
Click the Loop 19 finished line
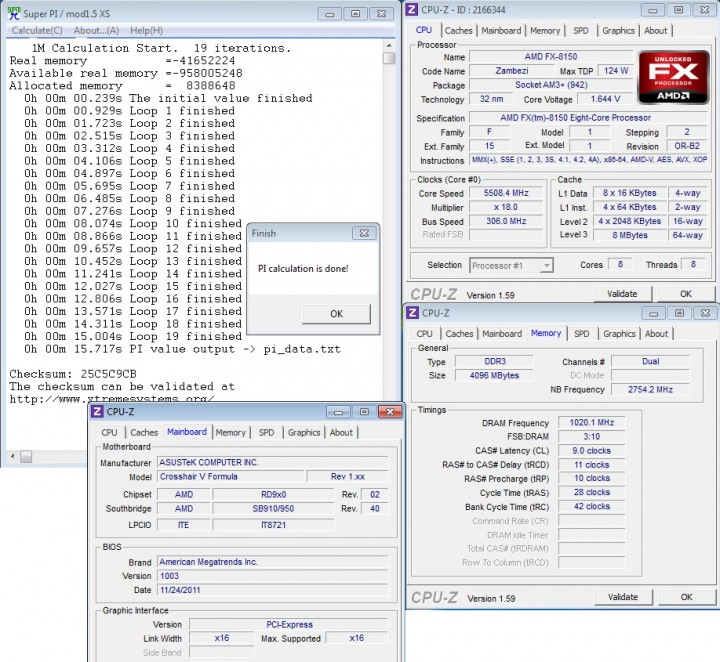pos(133,336)
